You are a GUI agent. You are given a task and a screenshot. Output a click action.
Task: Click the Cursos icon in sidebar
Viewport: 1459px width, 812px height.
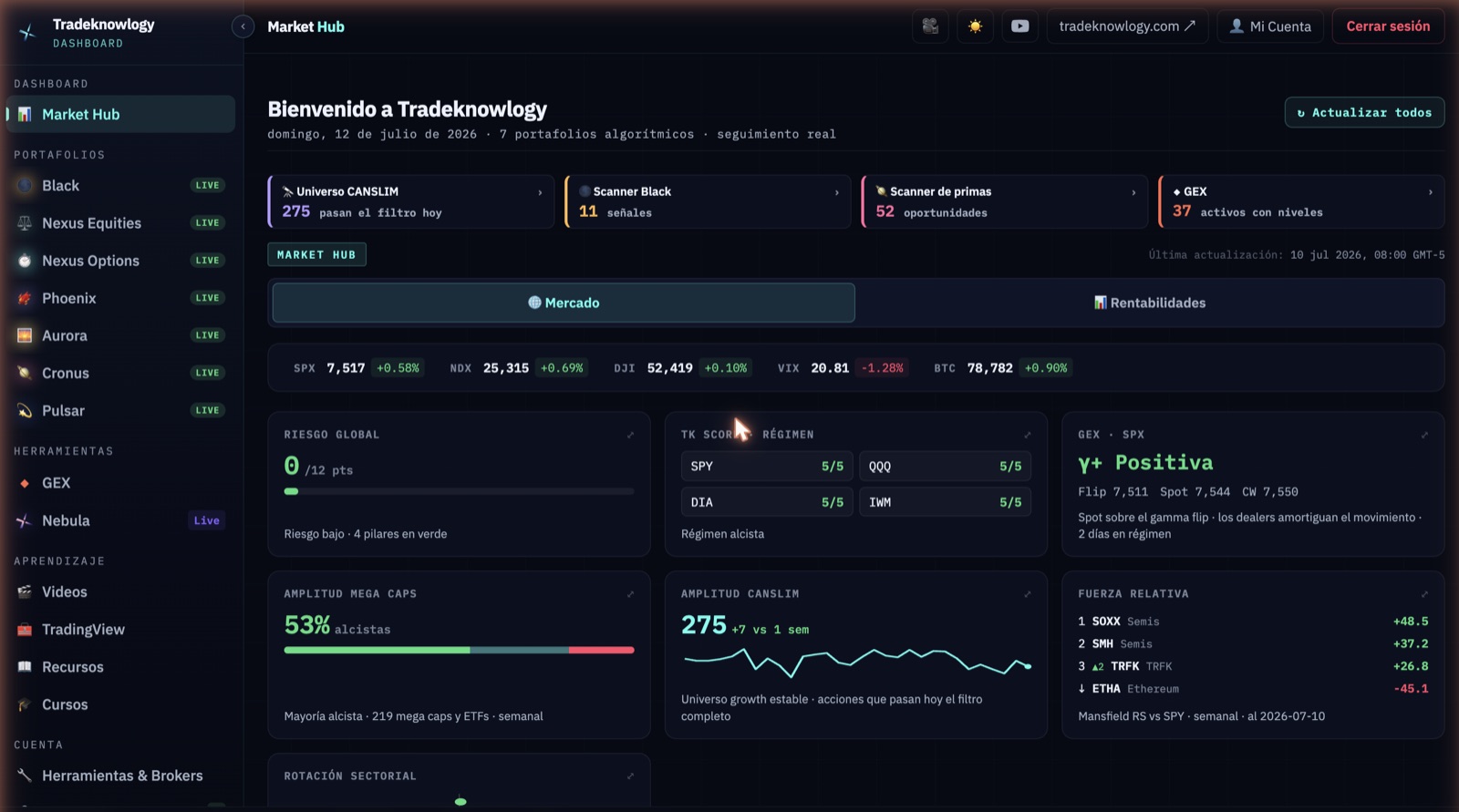click(25, 704)
